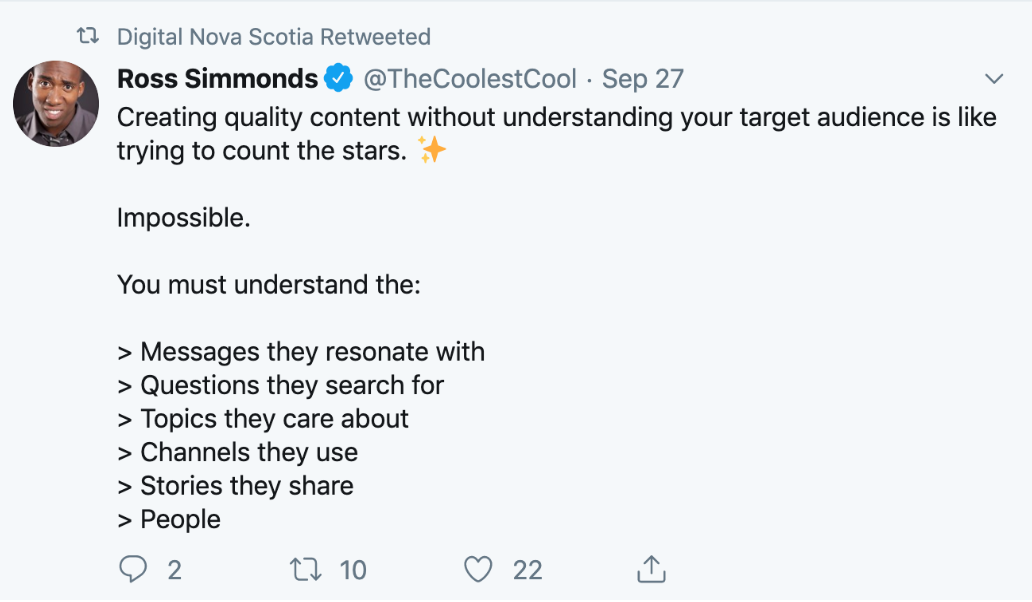Click the Ross Simmonds display name
Viewport: 1032px width, 602px height.
[217, 78]
